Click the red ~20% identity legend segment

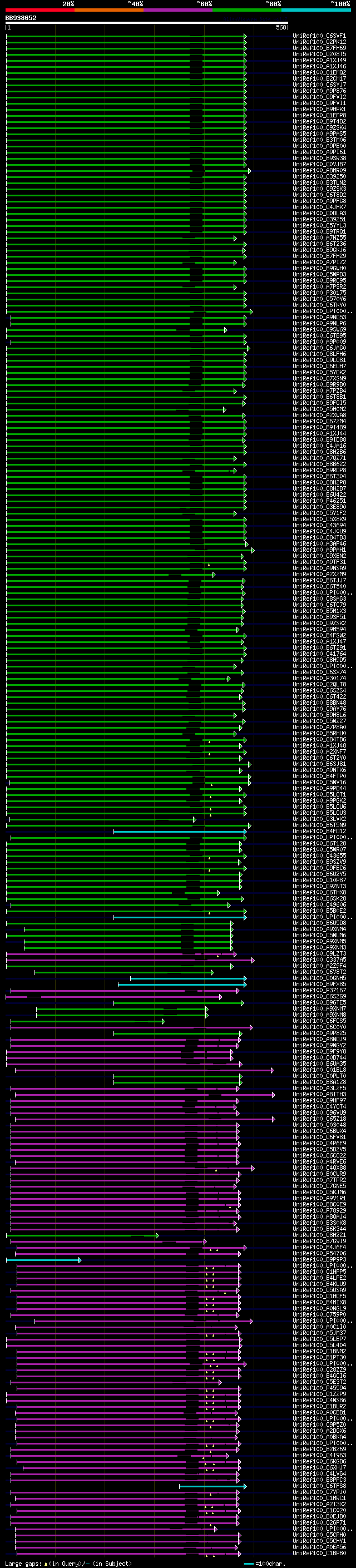pos(40,10)
